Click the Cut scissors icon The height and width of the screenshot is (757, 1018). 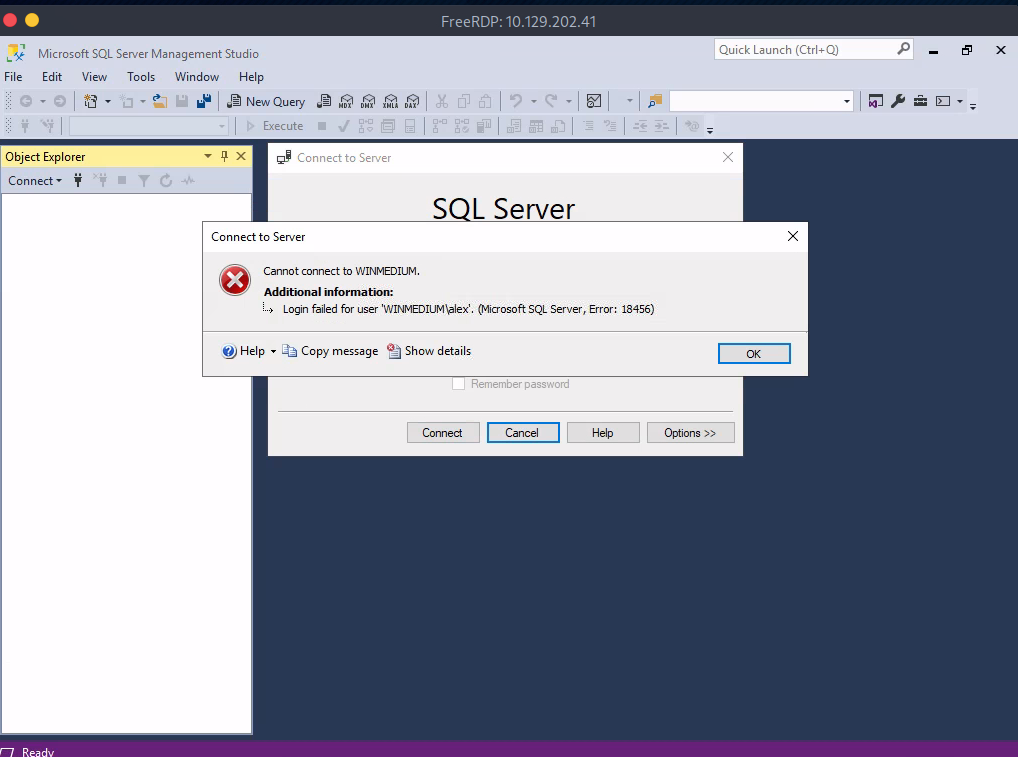[x=442, y=101]
